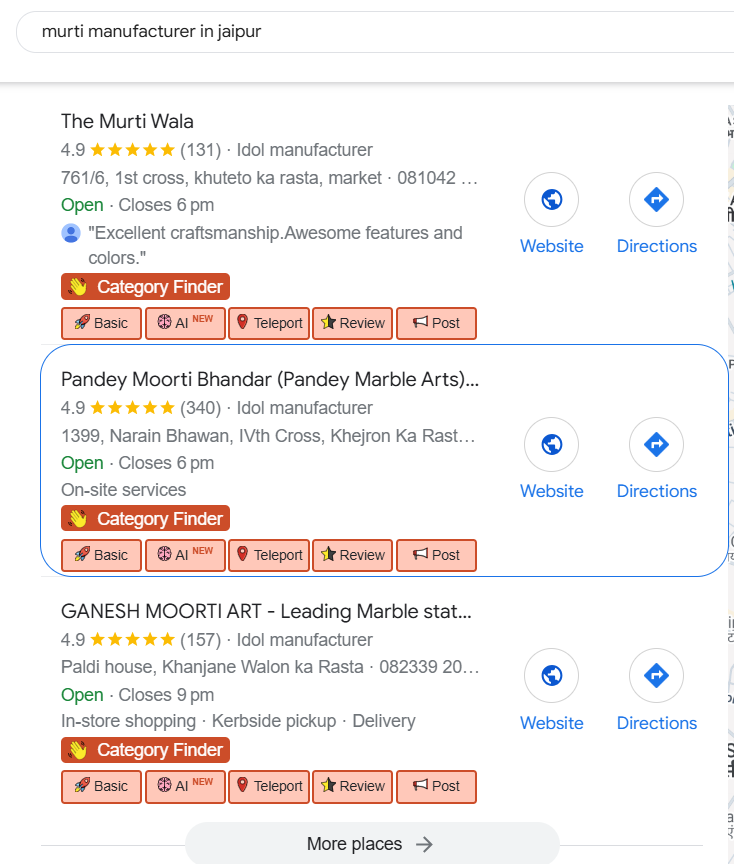Click Teleport pin button under The Murti Wala
This screenshot has height=864, width=734.
pos(269,323)
